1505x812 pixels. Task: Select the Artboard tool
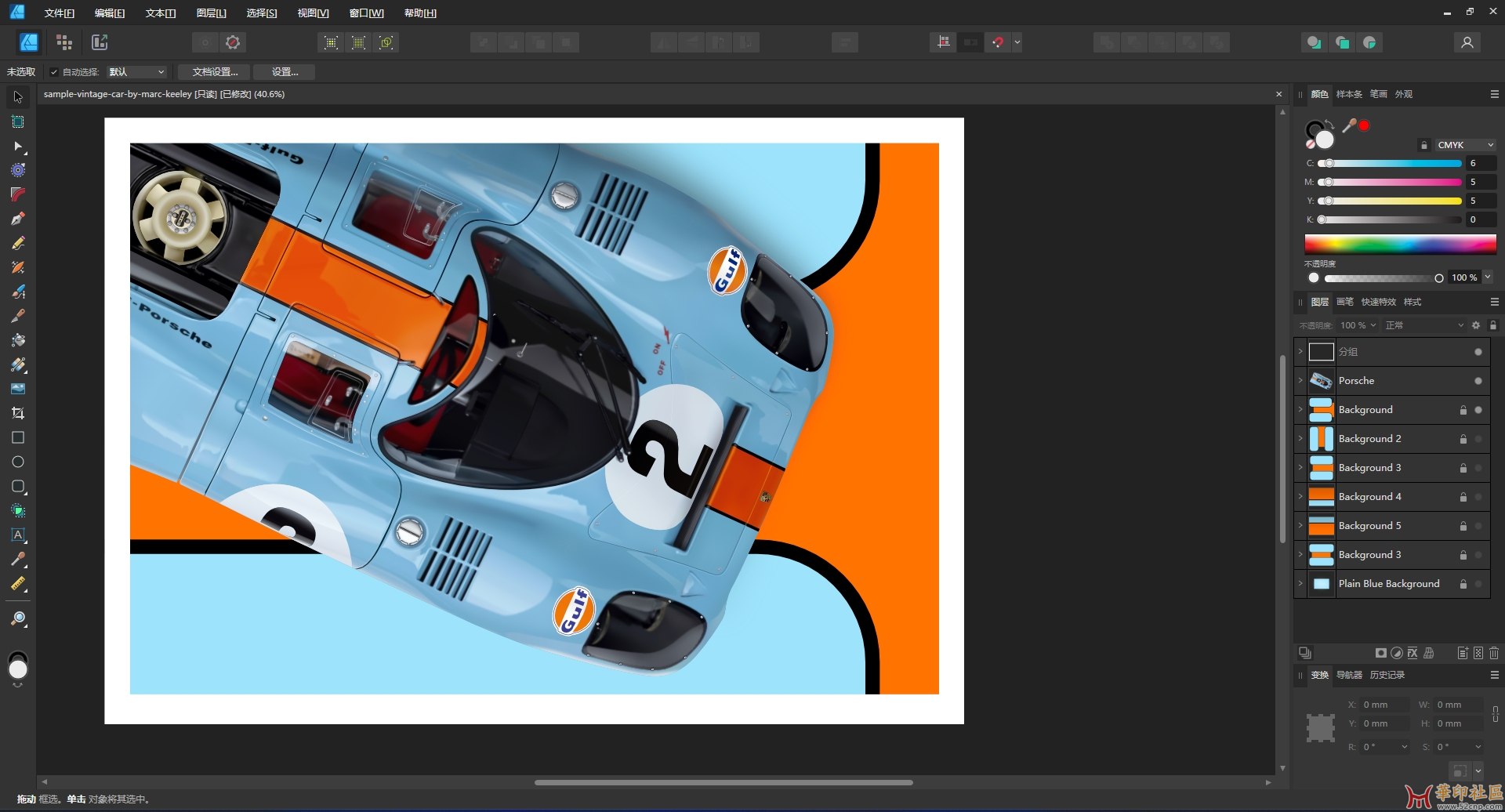pyautogui.click(x=18, y=121)
